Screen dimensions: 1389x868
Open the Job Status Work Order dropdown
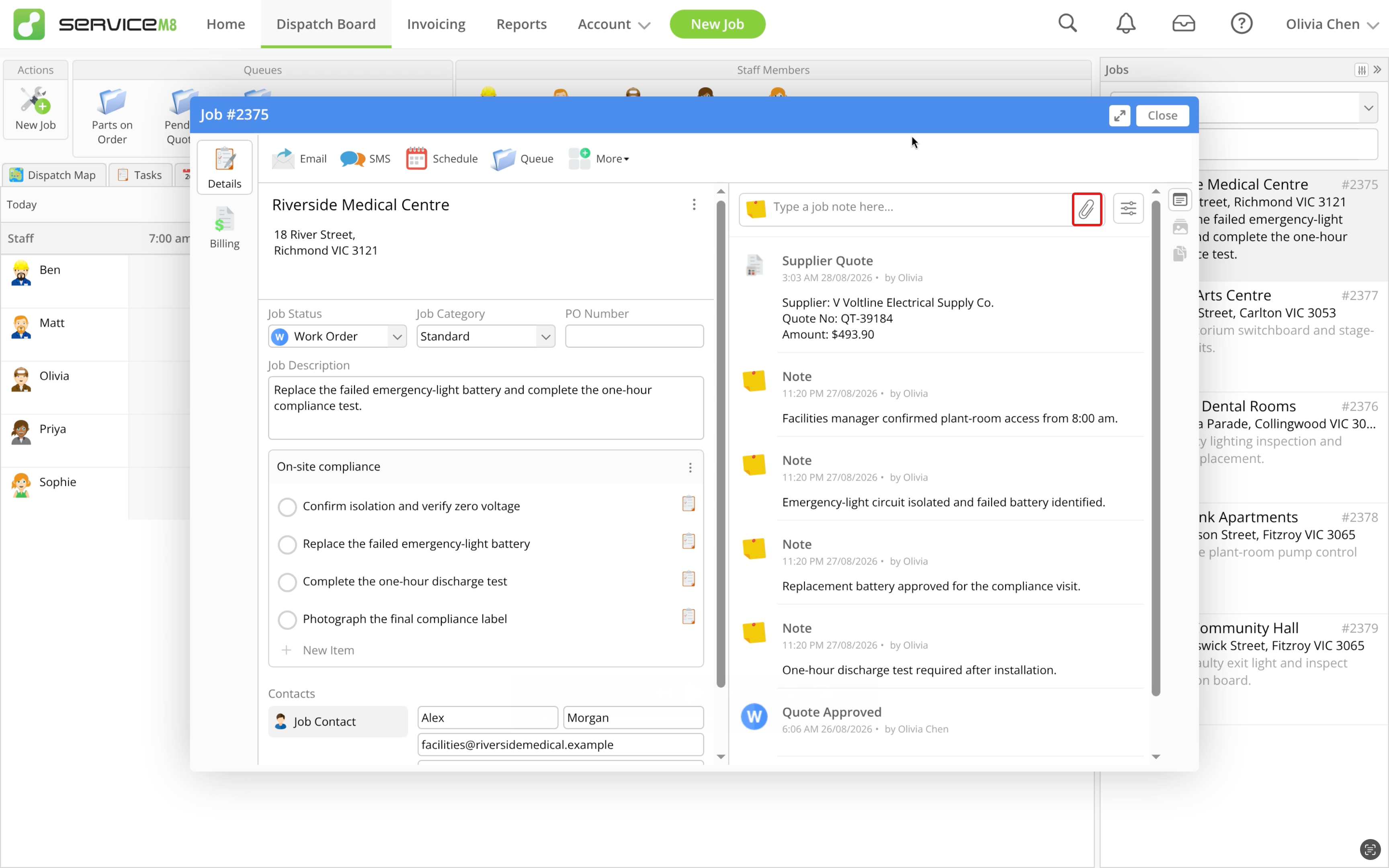(x=337, y=336)
